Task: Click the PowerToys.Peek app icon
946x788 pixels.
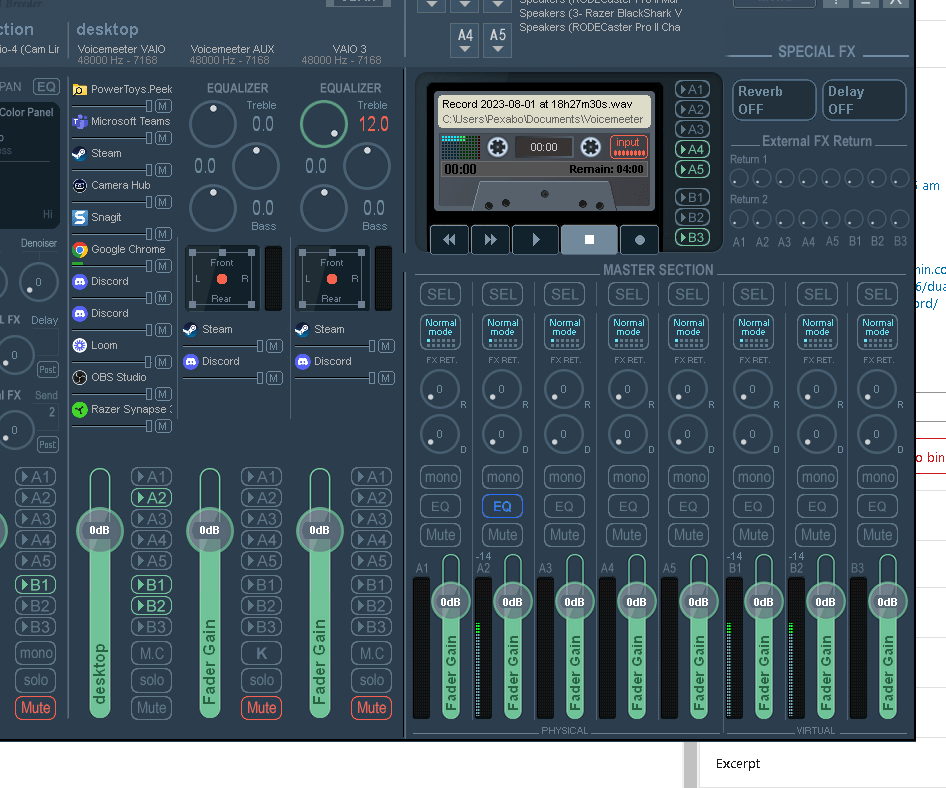Action: click(x=80, y=90)
